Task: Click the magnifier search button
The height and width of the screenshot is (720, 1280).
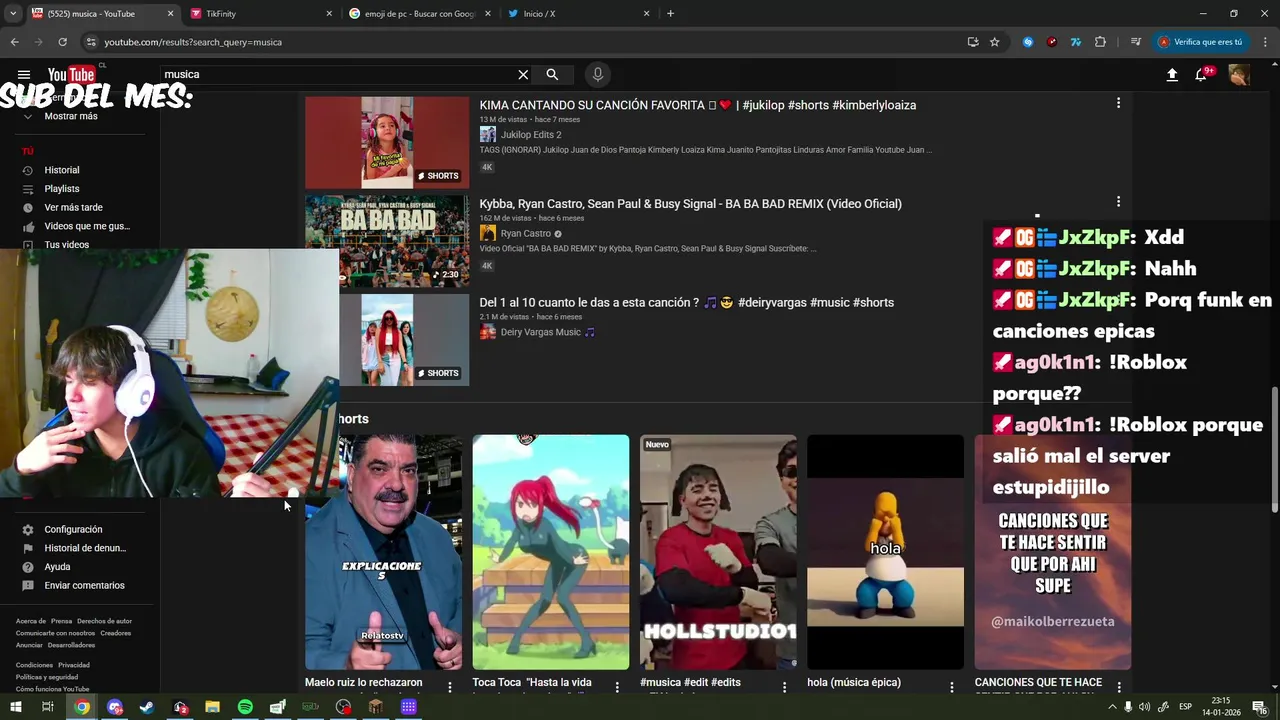Action: pos(552,75)
